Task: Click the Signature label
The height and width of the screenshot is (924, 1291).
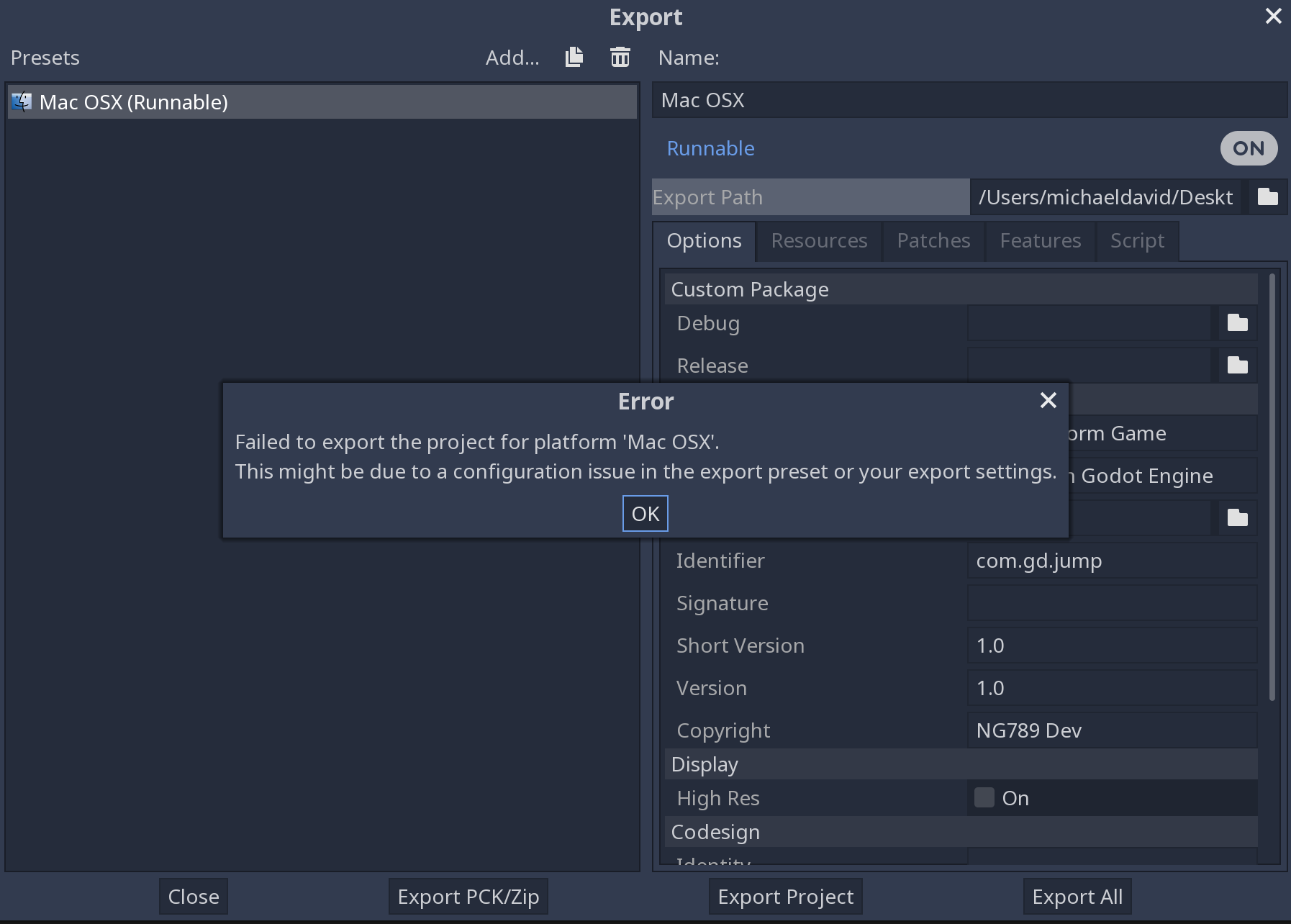Action: (722, 603)
